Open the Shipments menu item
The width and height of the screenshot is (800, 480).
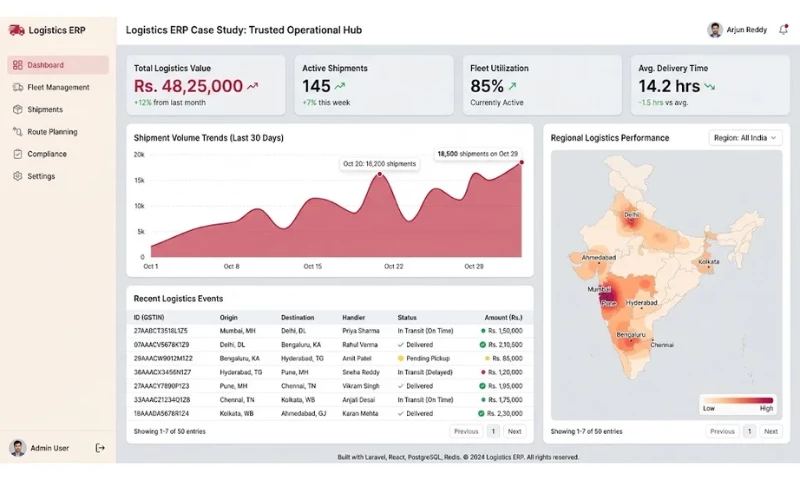[58, 109]
